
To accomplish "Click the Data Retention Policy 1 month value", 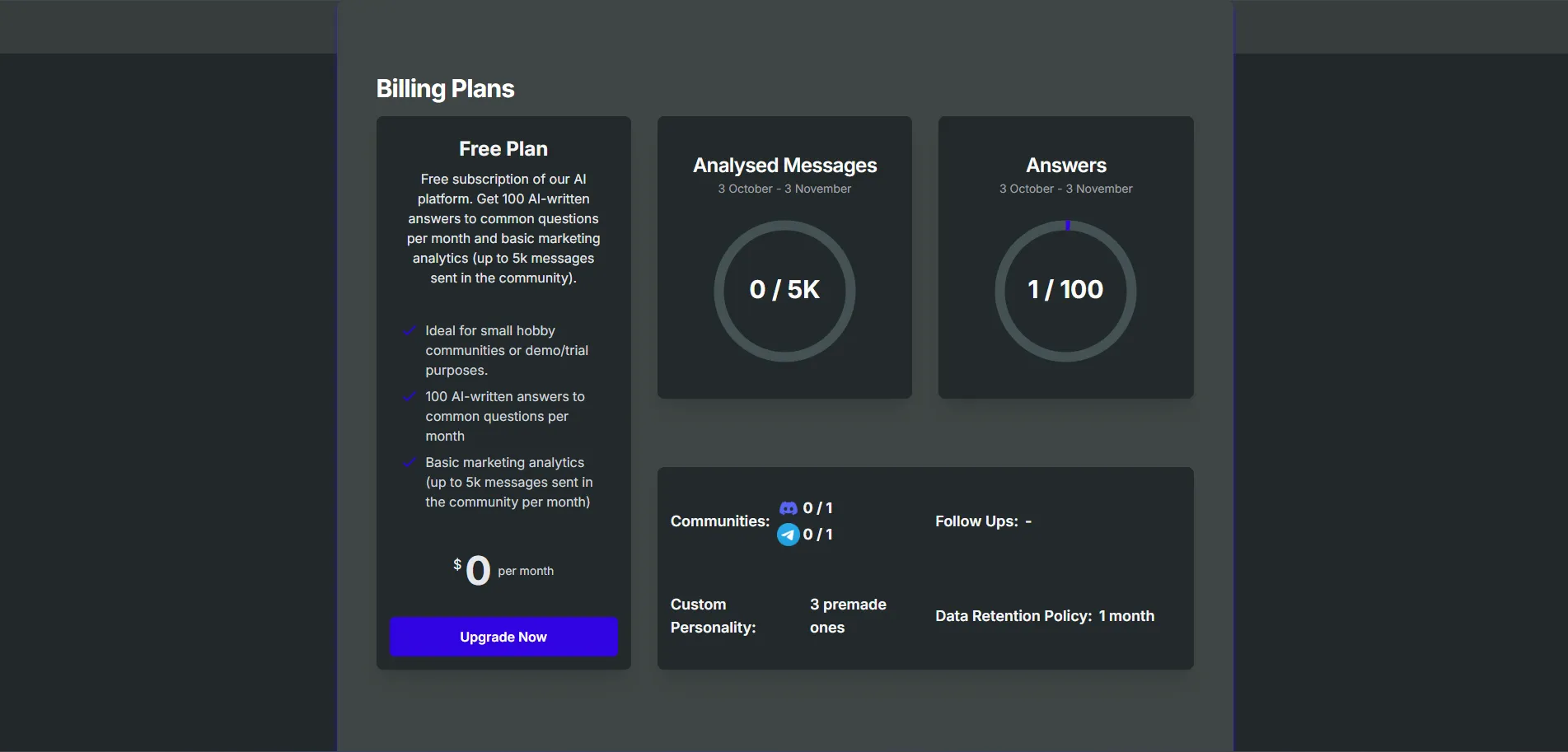I will 1126,616.
